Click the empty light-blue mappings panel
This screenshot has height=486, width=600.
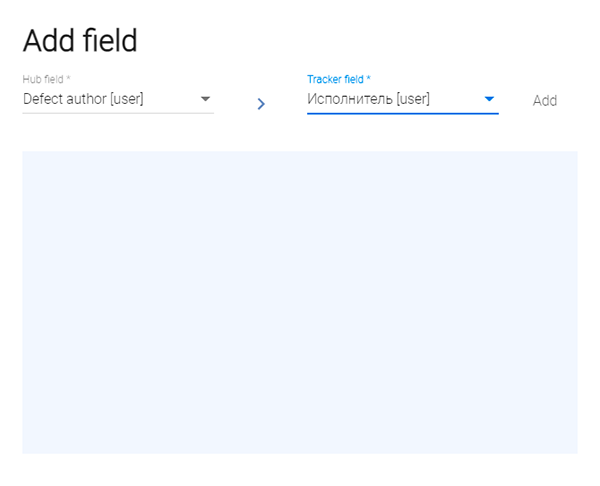coord(299,302)
